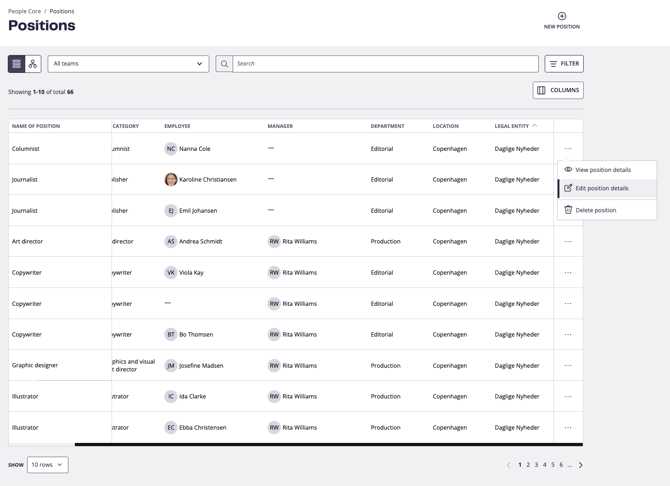Viewport: 670px width, 486px height.
Task: Click the search magnifier icon
Action: tap(224, 64)
